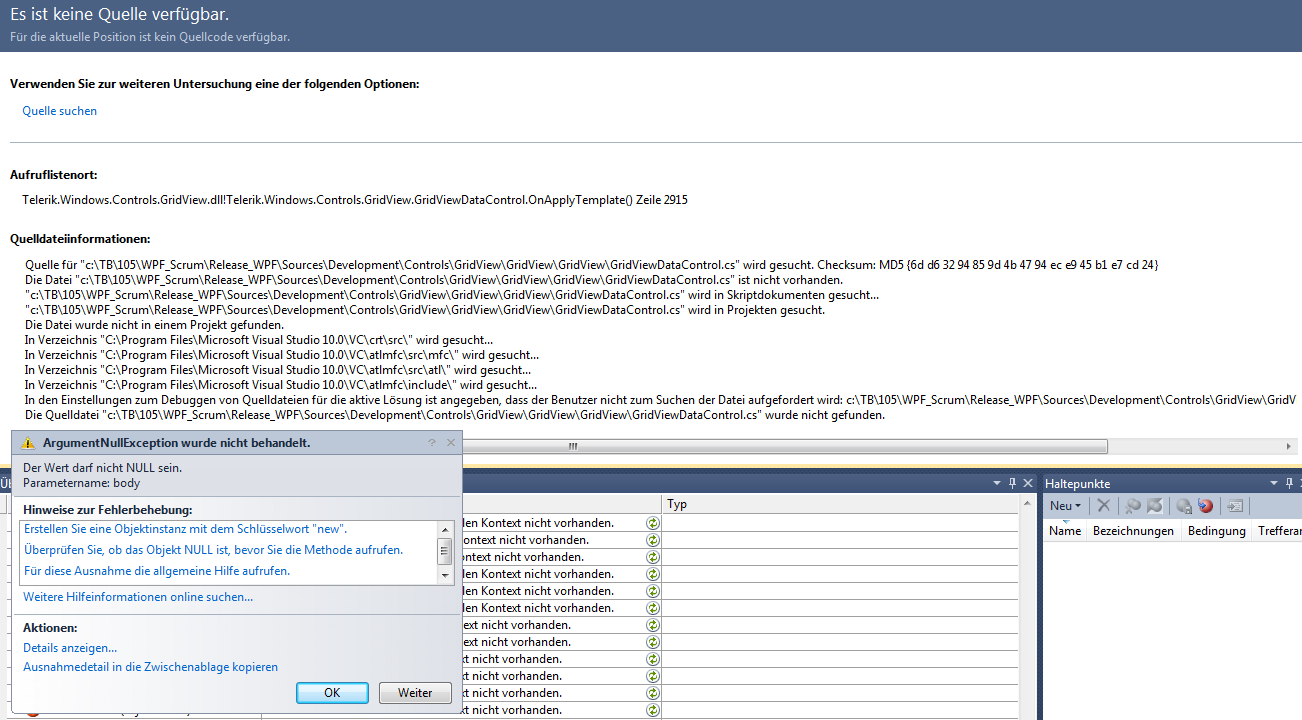
Task: Click the Name column header in Haltepunkte
Action: tap(1065, 531)
